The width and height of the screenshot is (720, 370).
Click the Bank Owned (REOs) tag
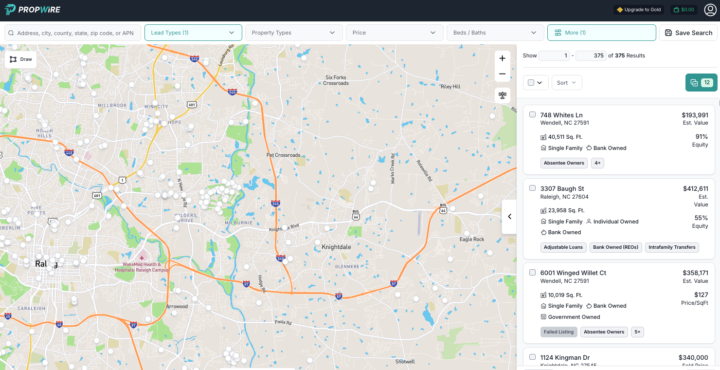616,247
